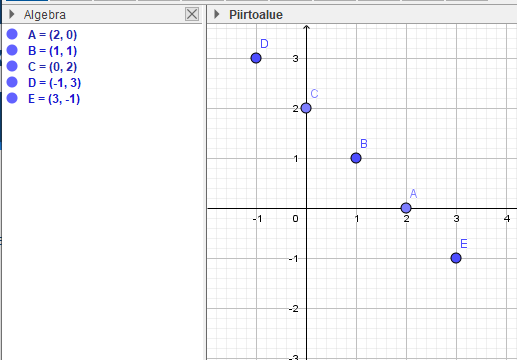
Task: Select point C on the y-axis
Action: (306, 108)
